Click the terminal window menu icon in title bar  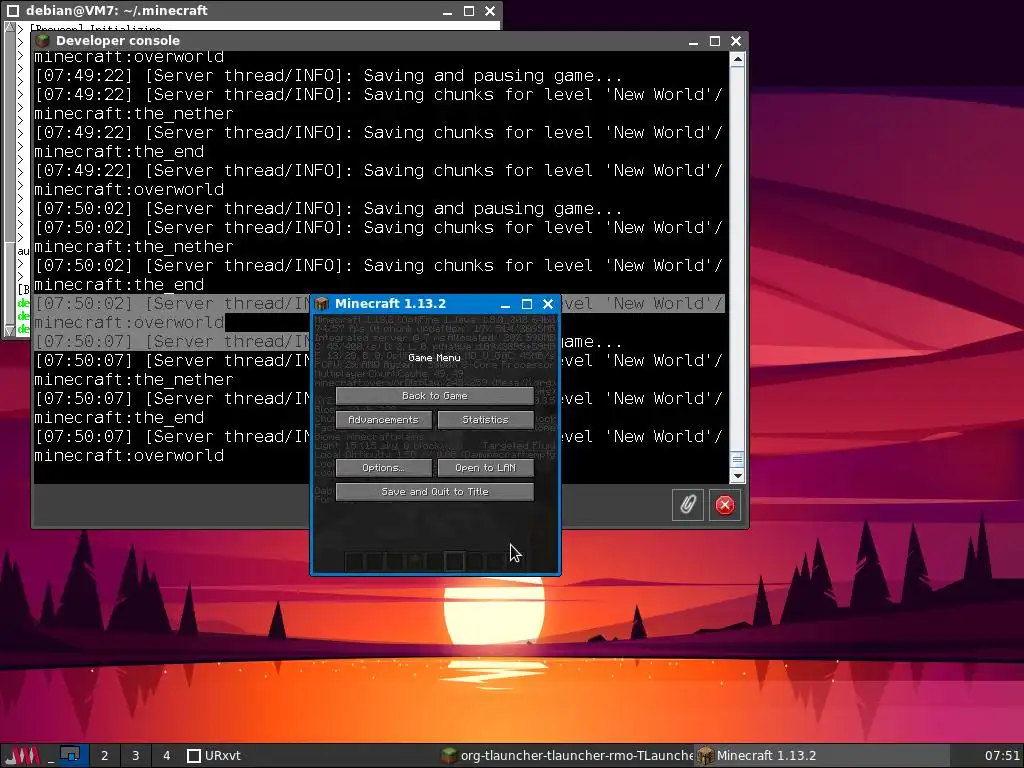(12, 10)
